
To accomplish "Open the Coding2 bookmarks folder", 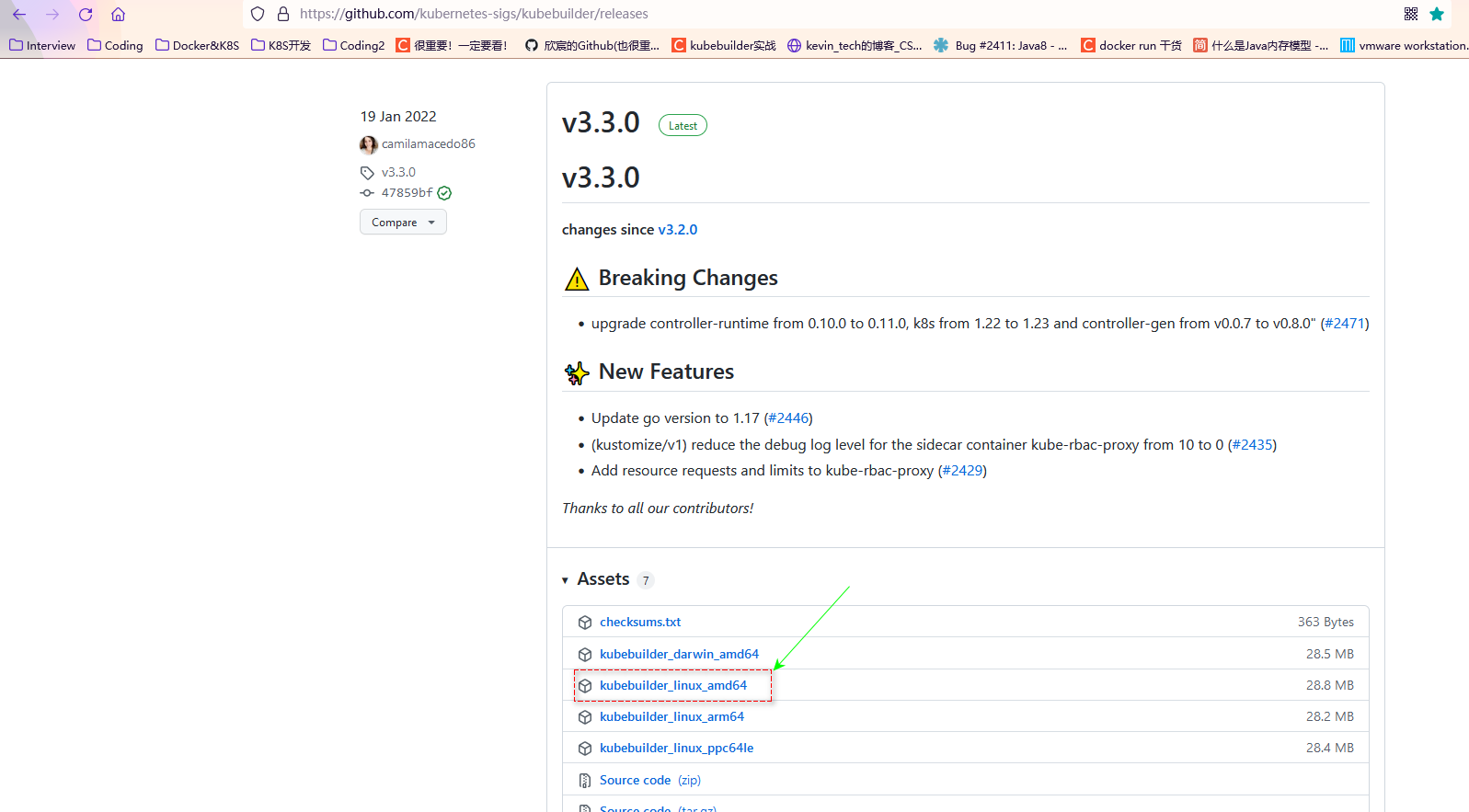I will [353, 45].
